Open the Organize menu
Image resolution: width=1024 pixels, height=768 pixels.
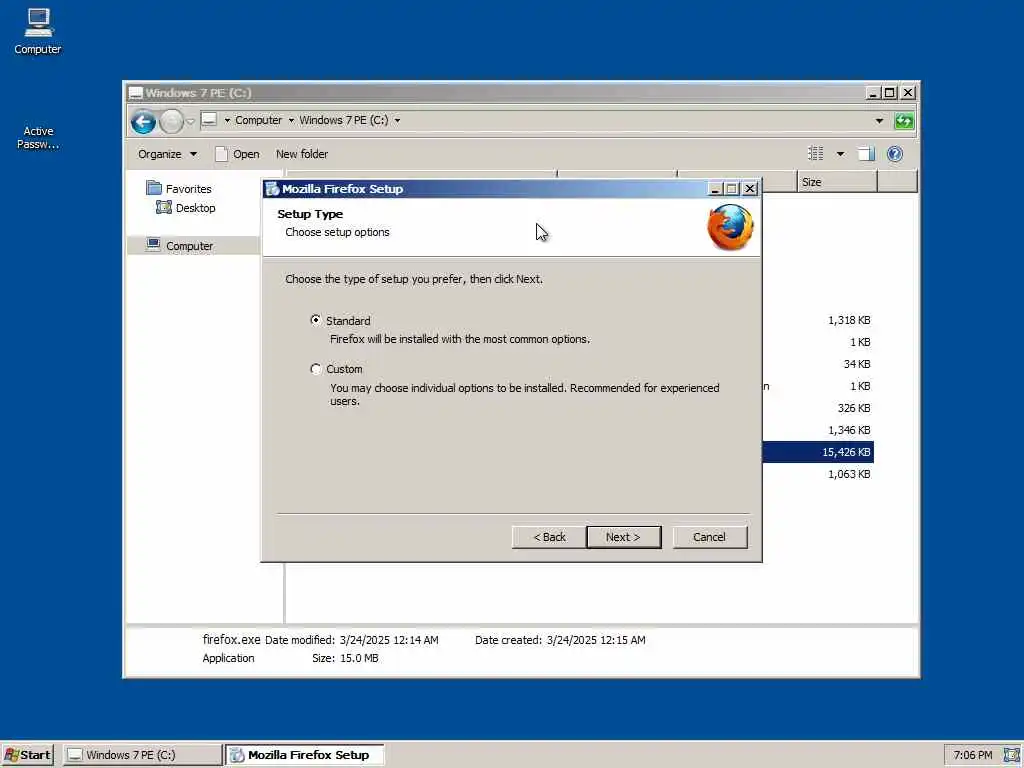[x=167, y=154]
